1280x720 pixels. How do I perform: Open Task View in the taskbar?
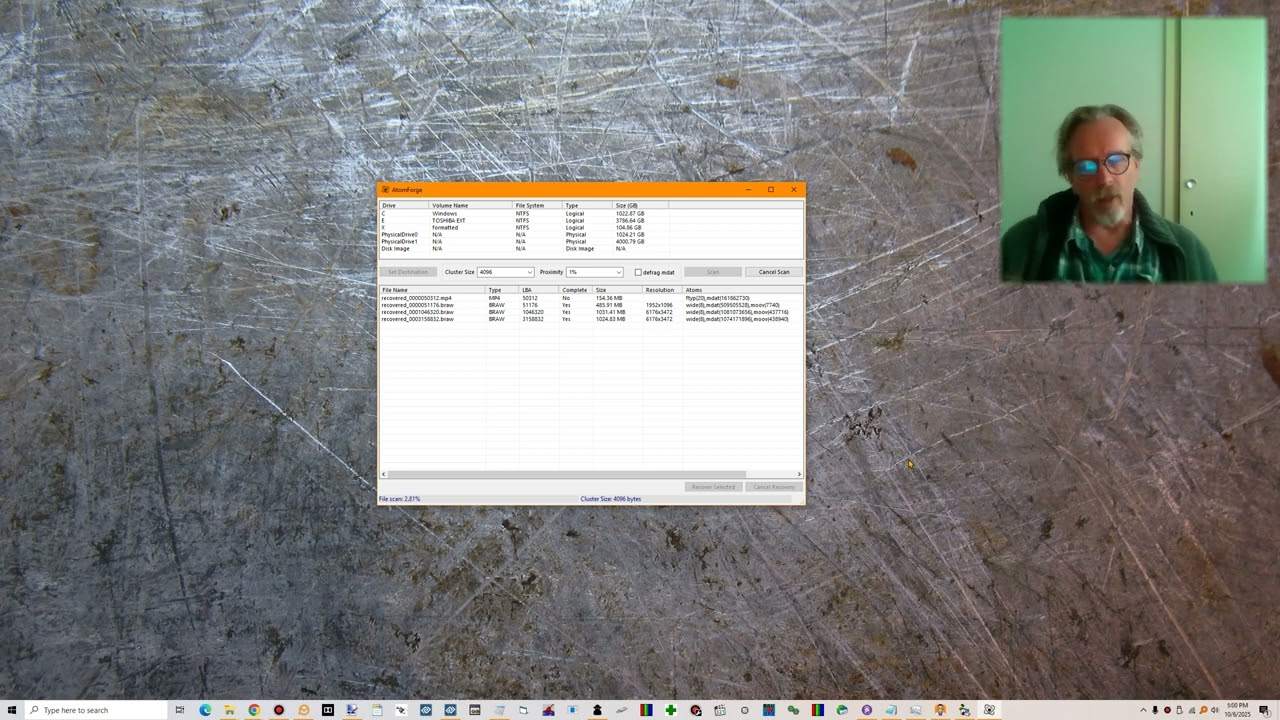[x=179, y=710]
